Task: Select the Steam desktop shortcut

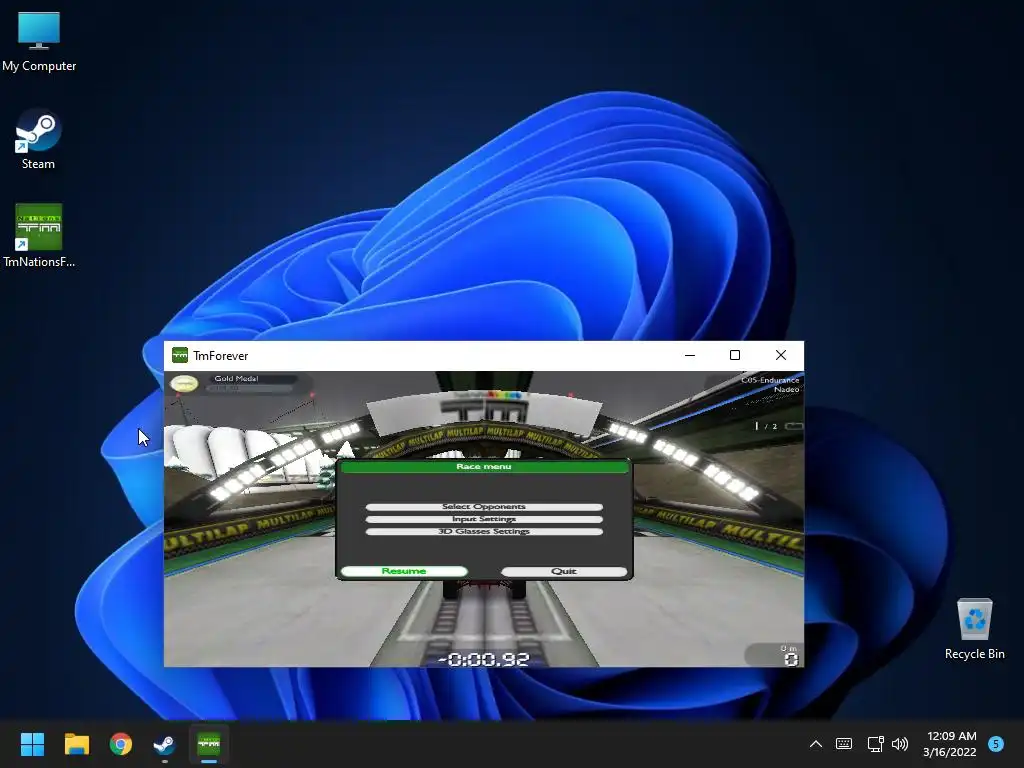Action: coord(39,140)
